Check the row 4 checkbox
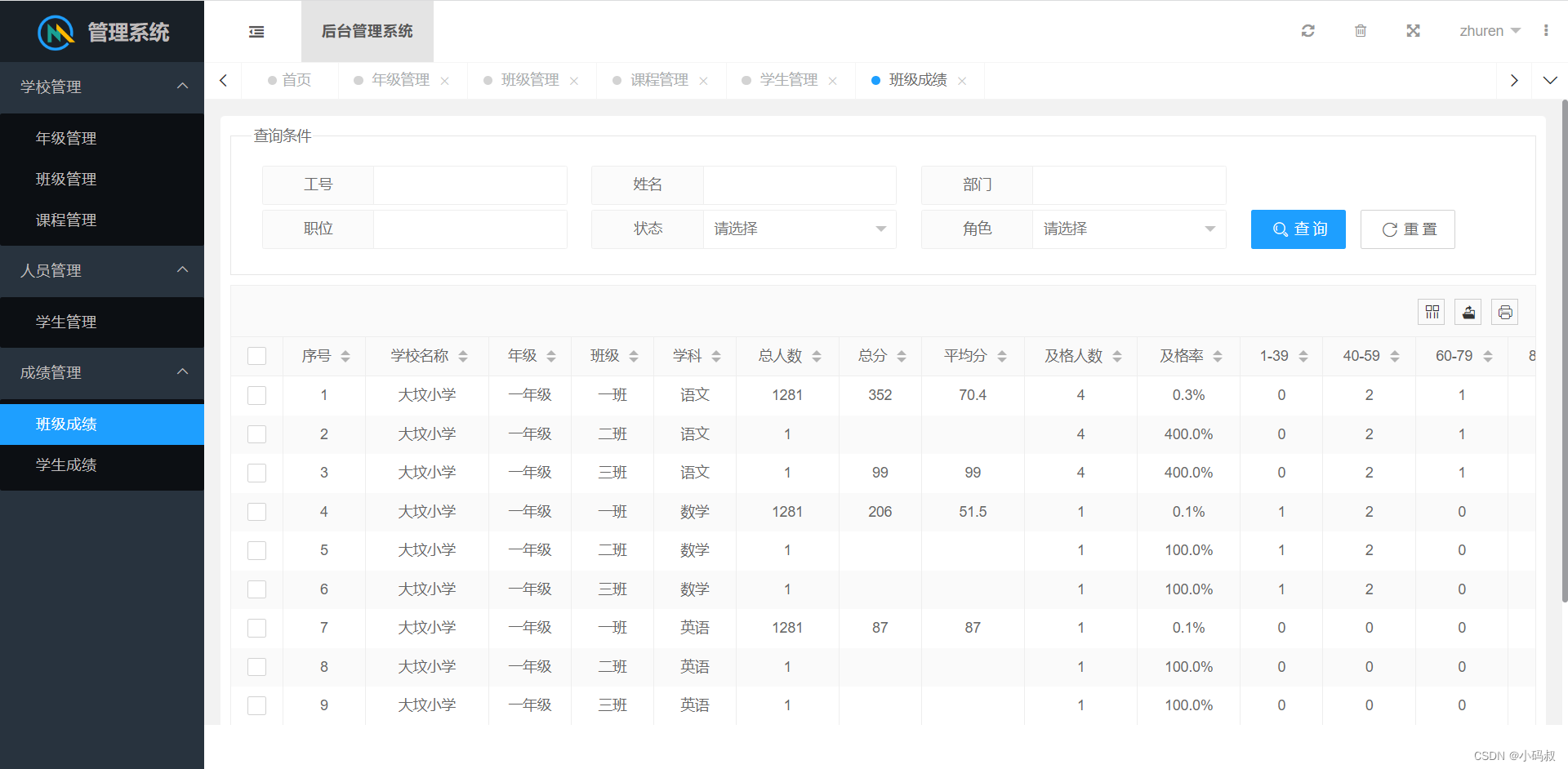The image size is (1568, 769). [x=256, y=512]
